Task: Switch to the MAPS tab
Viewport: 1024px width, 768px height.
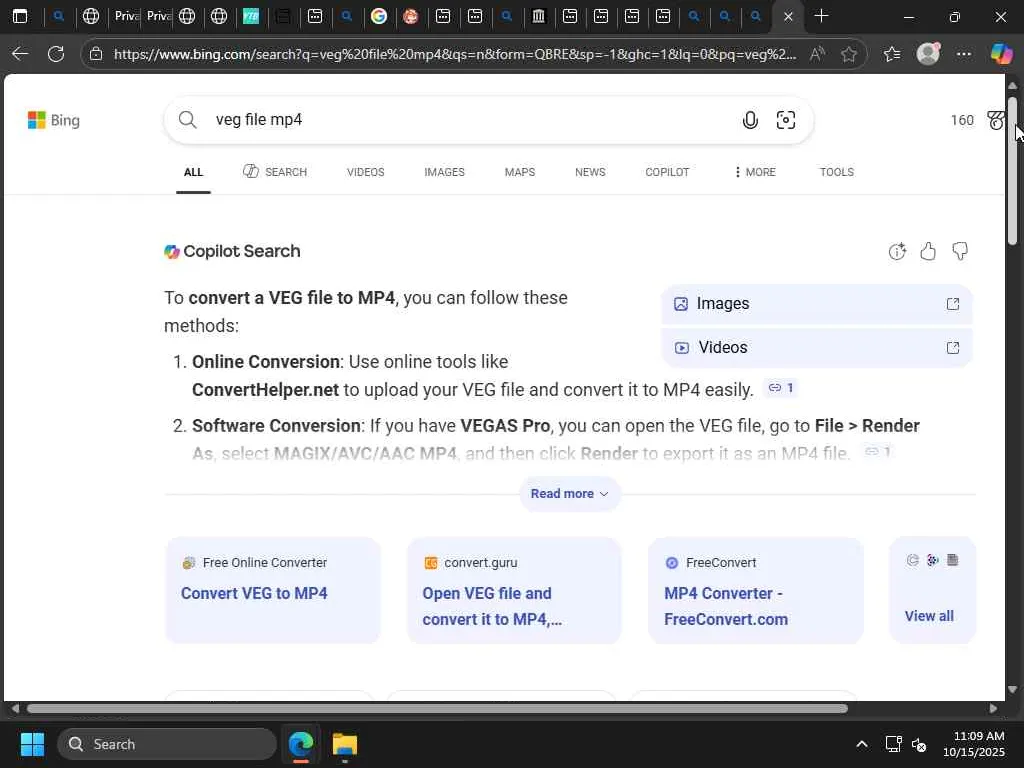Action: point(520,172)
